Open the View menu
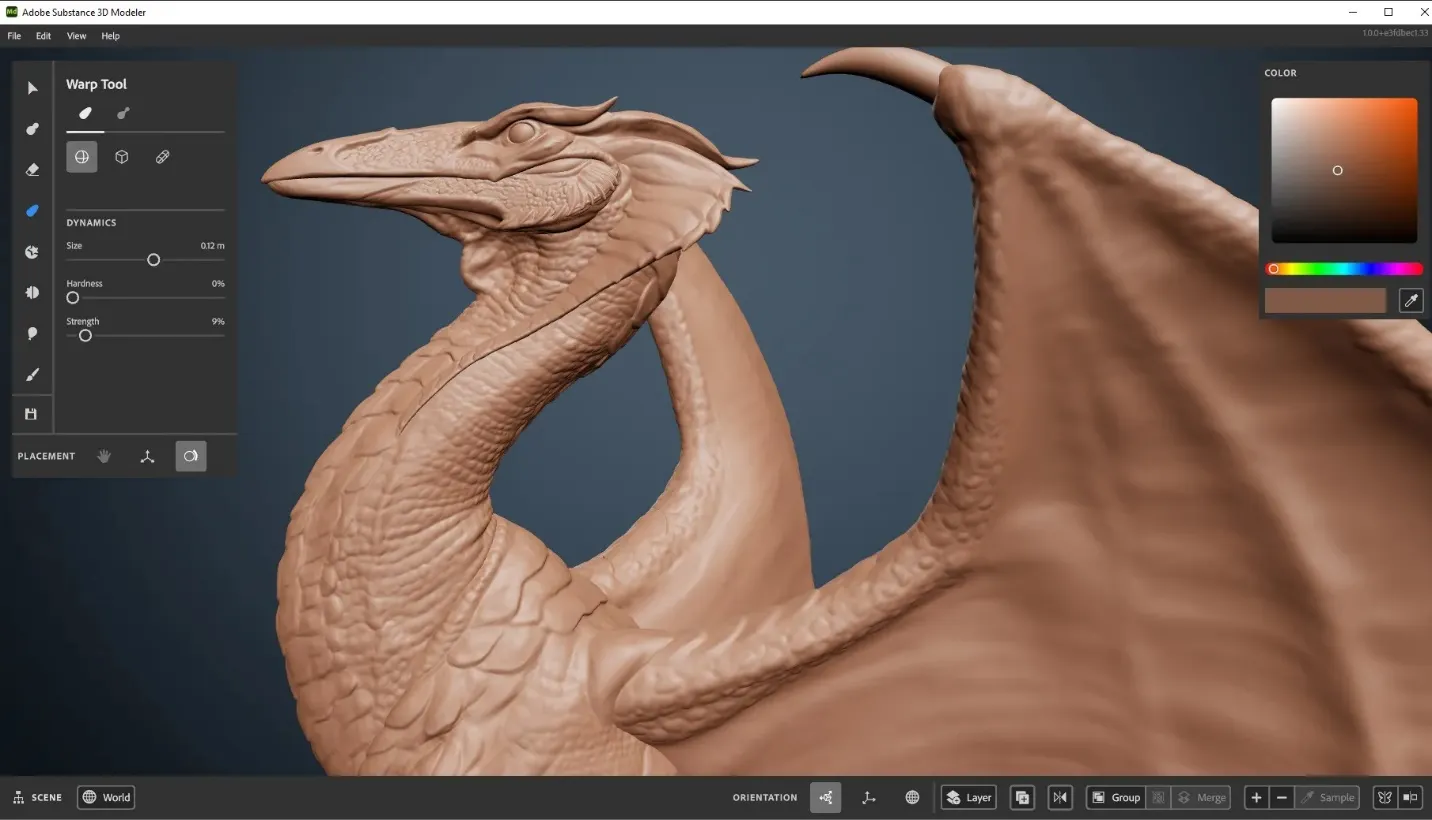 [76, 35]
